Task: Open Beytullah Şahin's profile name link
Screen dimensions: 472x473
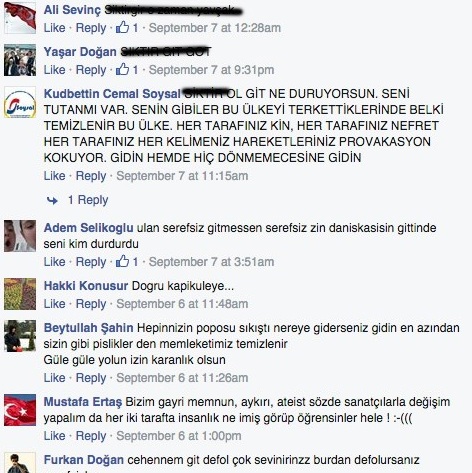Action: click(88, 328)
